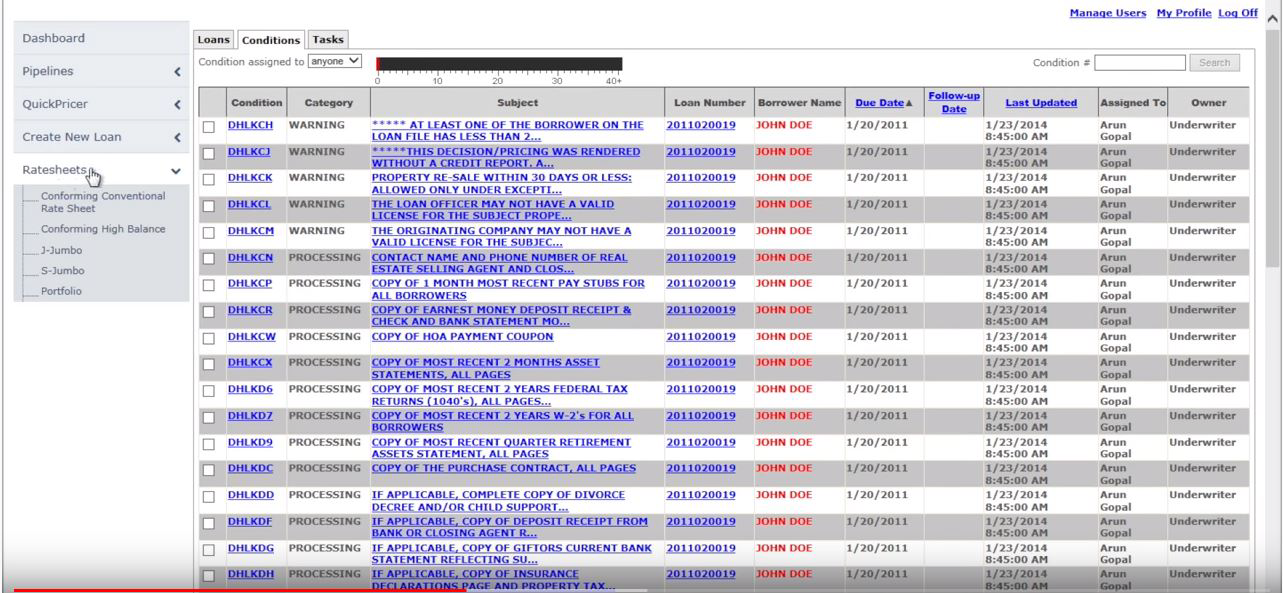The width and height of the screenshot is (1283, 593).
Task: Expand the Pipelines sidebar chevron
Action: coord(177,72)
